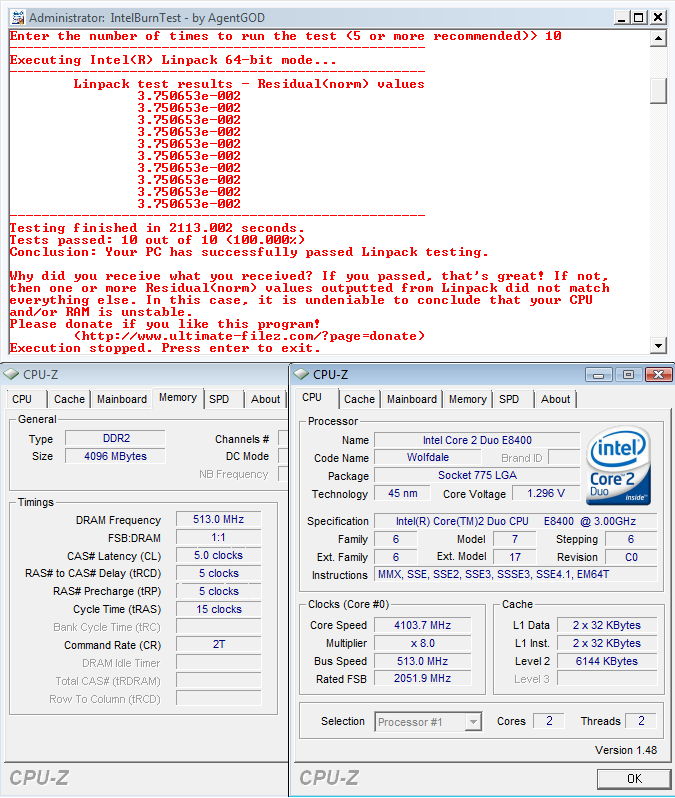
Task: Open About tab in left CPU-Z window
Action: [x=265, y=399]
